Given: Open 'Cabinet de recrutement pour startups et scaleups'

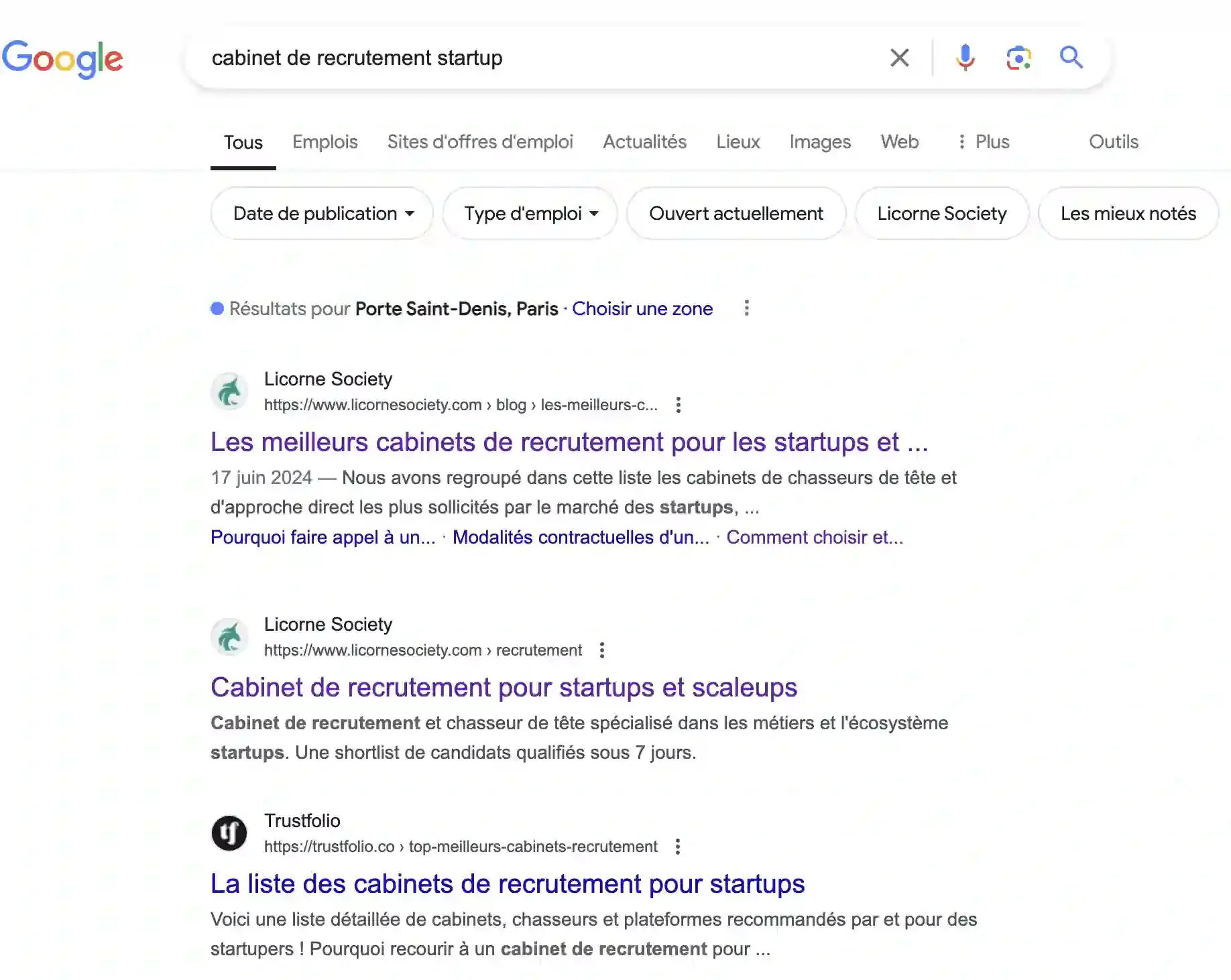Looking at the screenshot, I should coord(504,688).
